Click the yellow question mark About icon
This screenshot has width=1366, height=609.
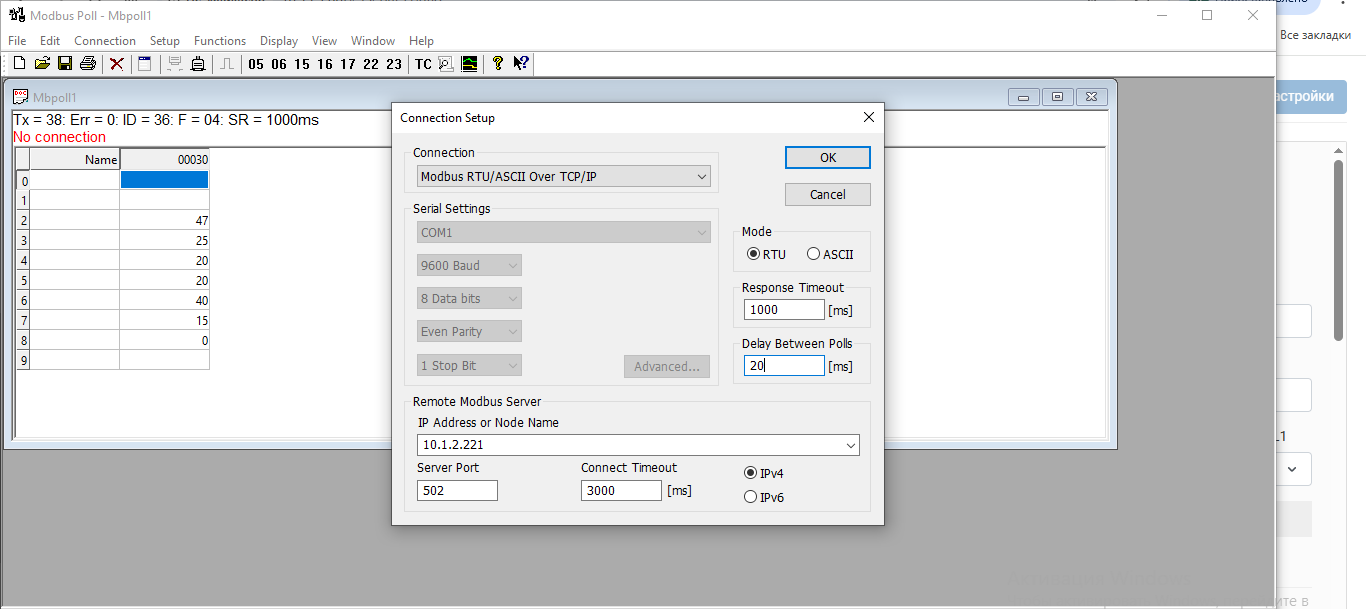(x=498, y=64)
